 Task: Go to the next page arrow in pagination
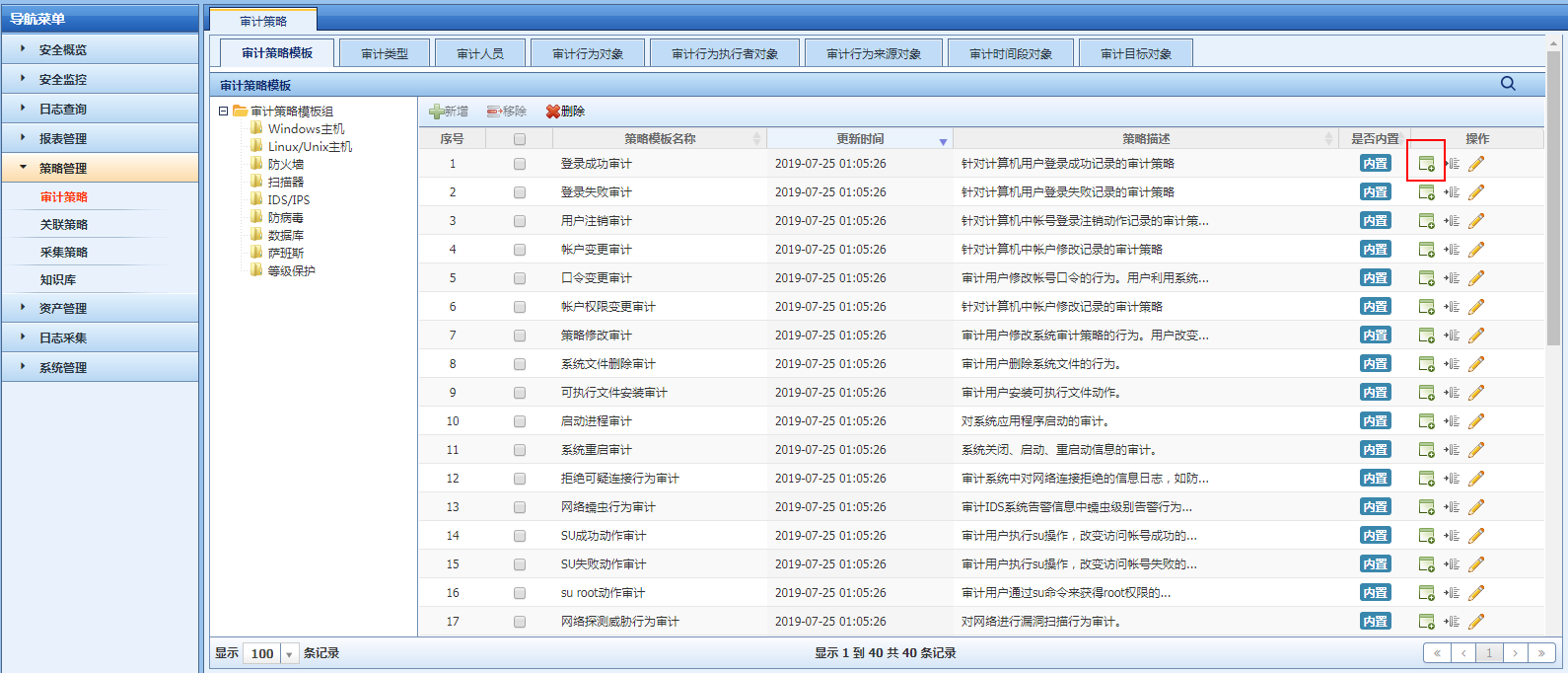point(1516,653)
